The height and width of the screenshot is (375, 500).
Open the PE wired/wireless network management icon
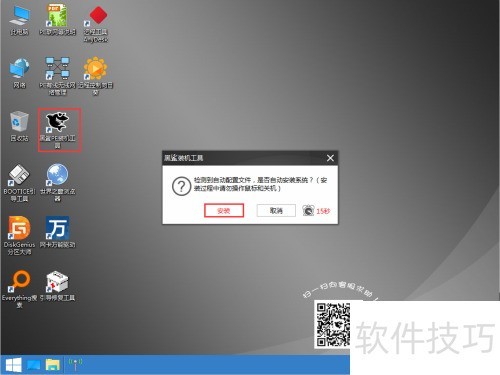tap(57, 76)
